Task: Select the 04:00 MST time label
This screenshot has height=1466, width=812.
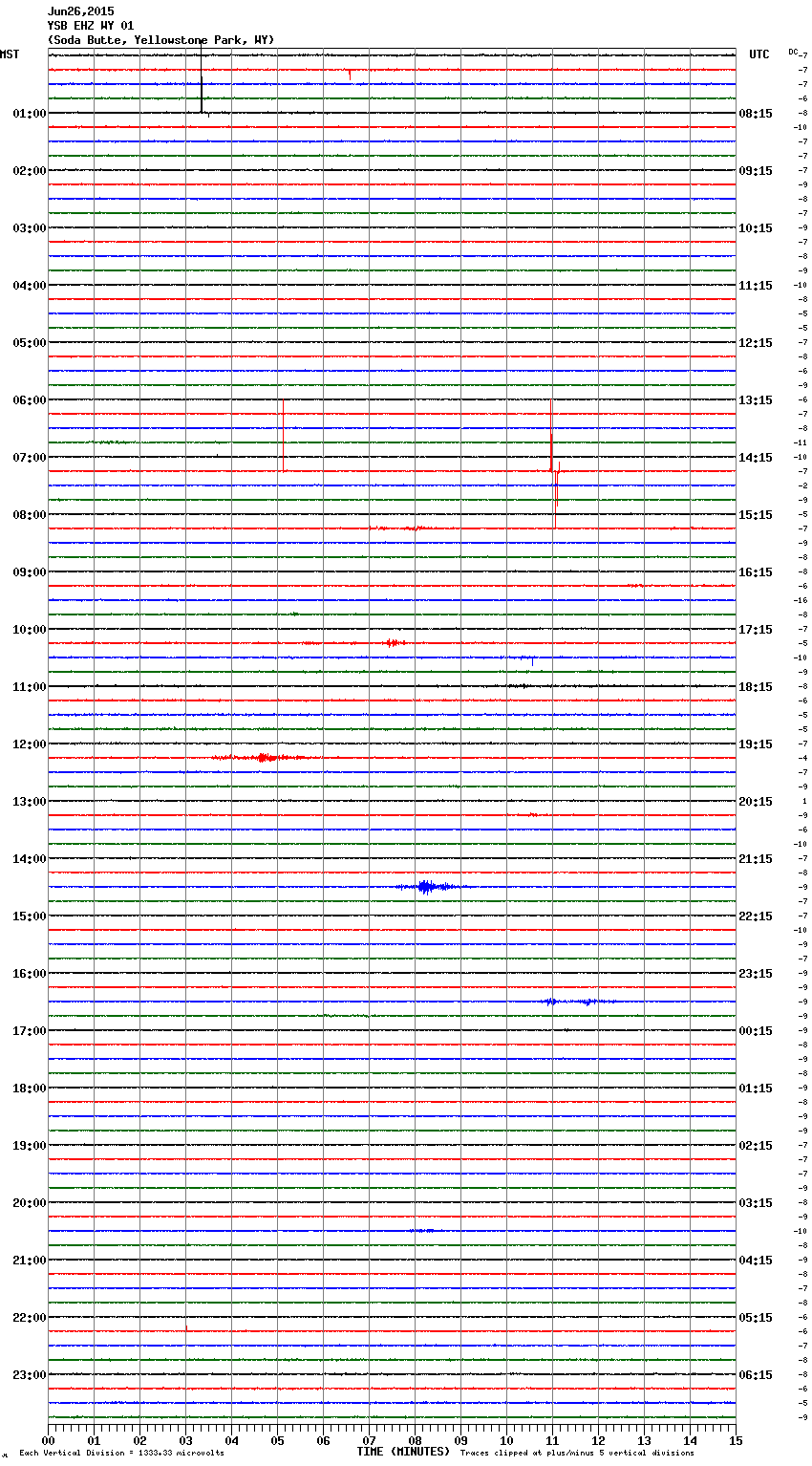Action: pyautogui.click(x=30, y=286)
